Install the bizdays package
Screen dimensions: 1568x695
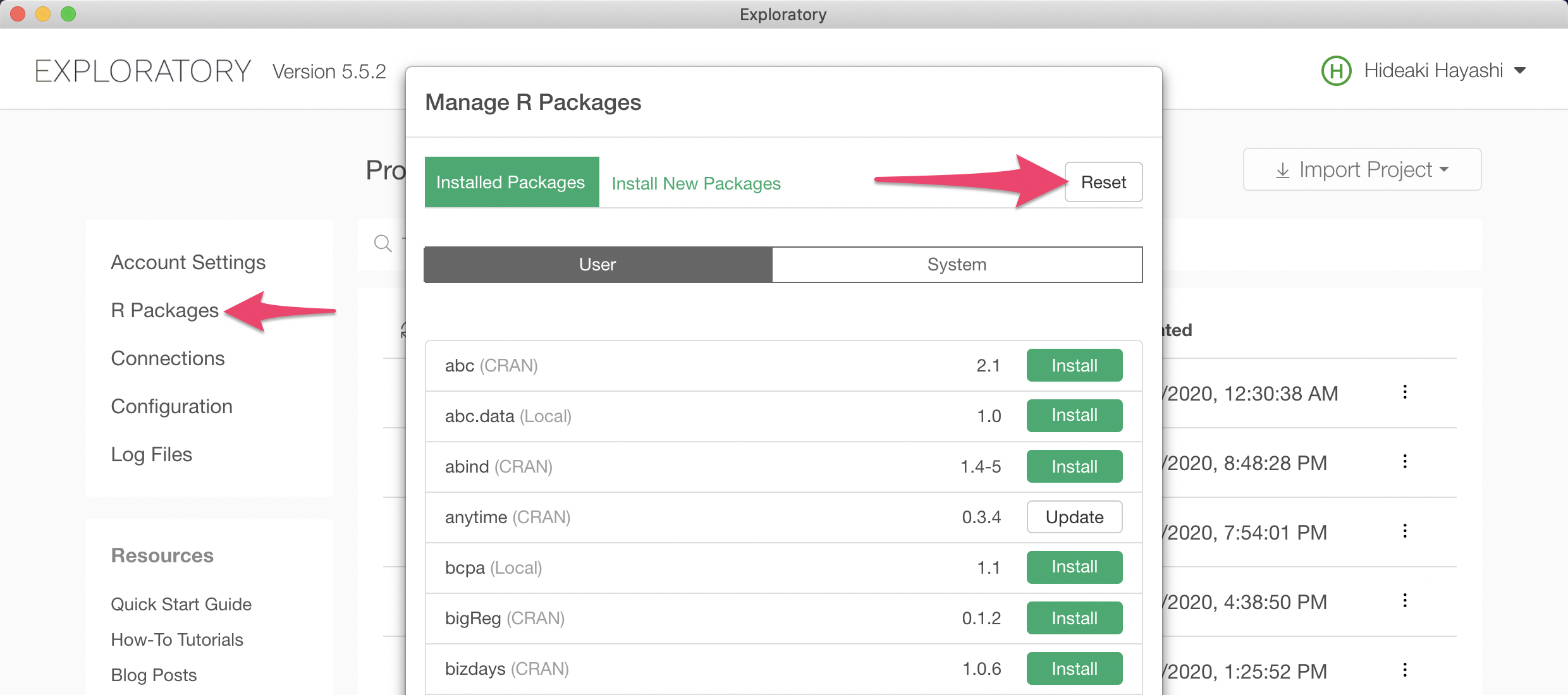click(1074, 668)
